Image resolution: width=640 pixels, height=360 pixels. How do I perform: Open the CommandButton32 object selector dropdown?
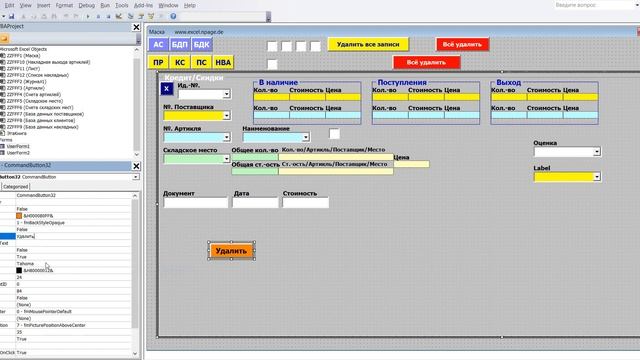coord(136,177)
